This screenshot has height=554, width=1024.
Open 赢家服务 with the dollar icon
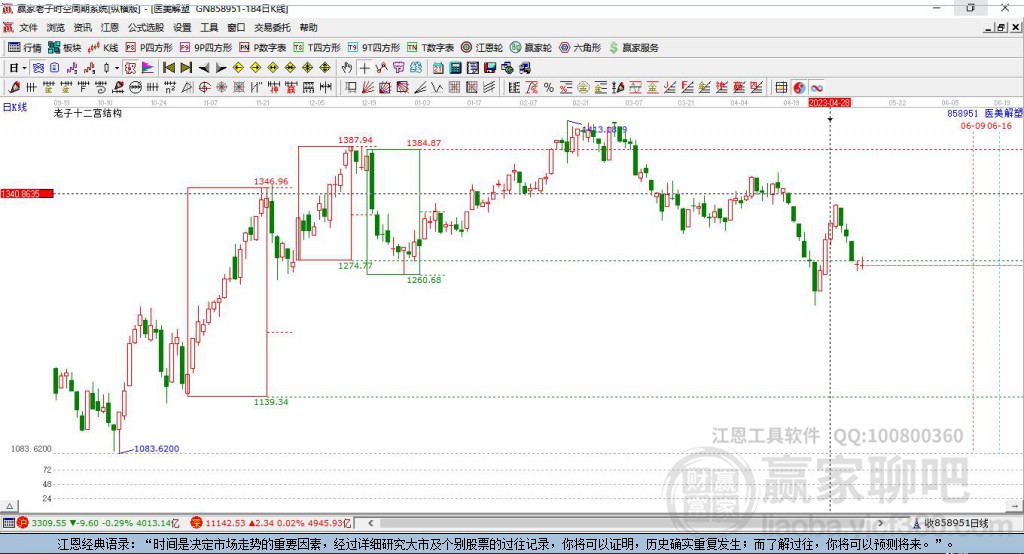tap(634, 47)
